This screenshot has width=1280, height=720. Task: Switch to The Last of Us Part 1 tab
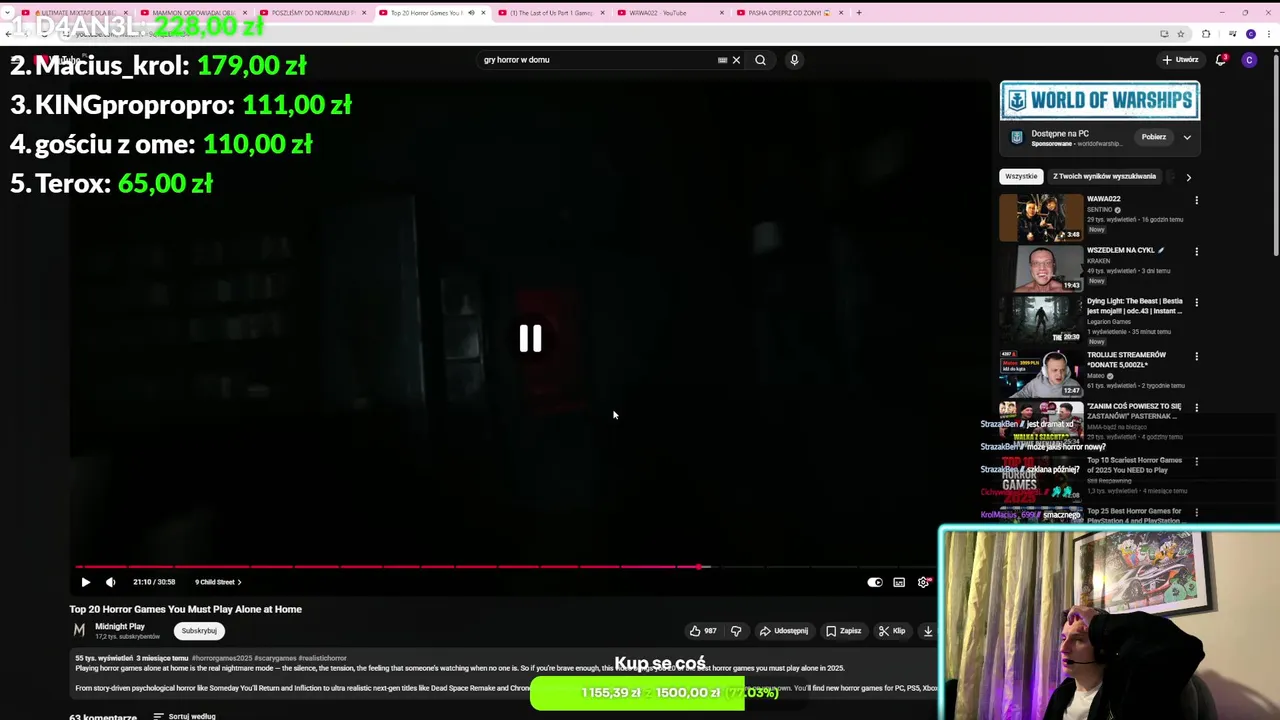tap(552, 13)
